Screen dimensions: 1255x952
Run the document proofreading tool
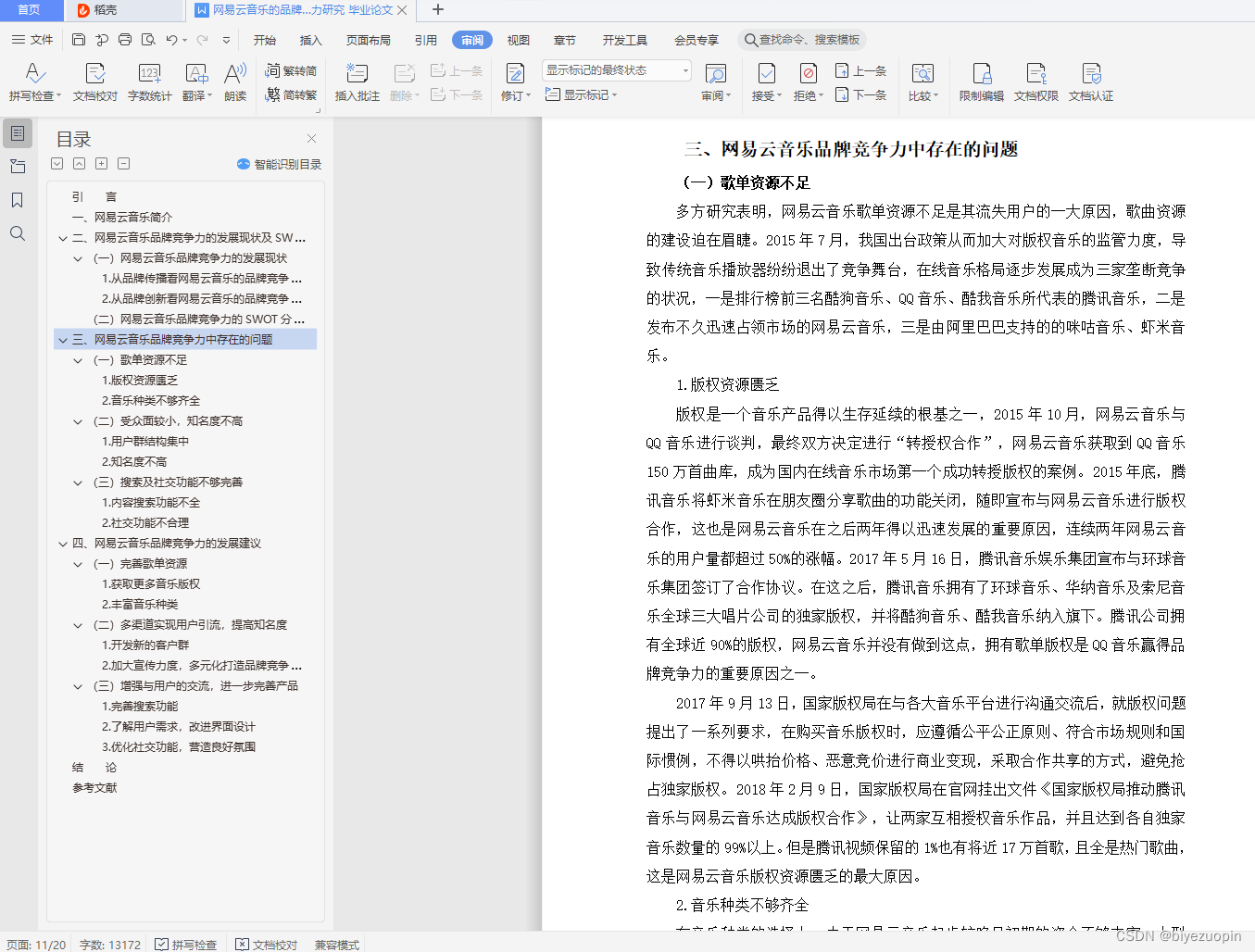pyautogui.click(x=94, y=81)
